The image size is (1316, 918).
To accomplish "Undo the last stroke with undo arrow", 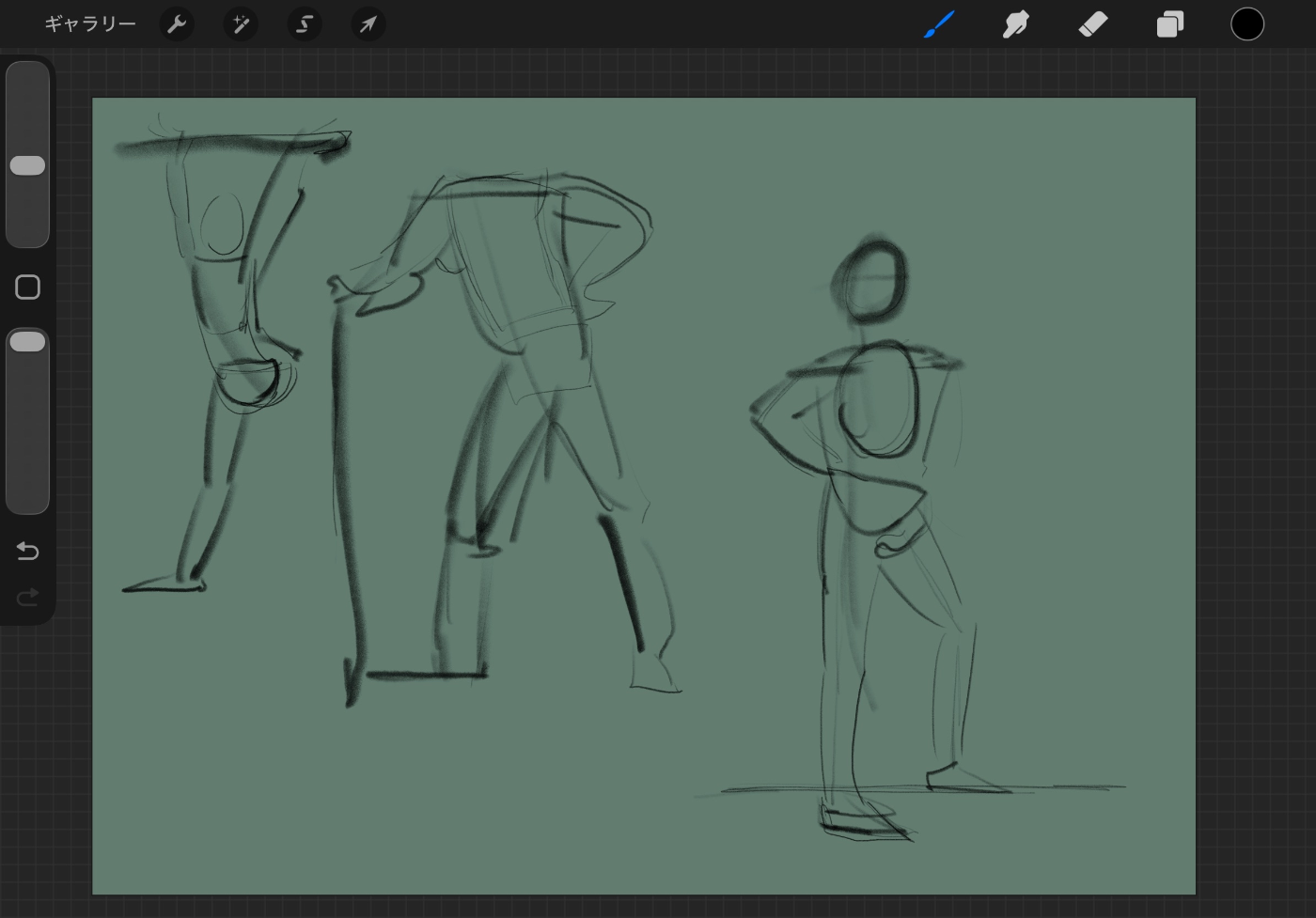I will tap(27, 551).
